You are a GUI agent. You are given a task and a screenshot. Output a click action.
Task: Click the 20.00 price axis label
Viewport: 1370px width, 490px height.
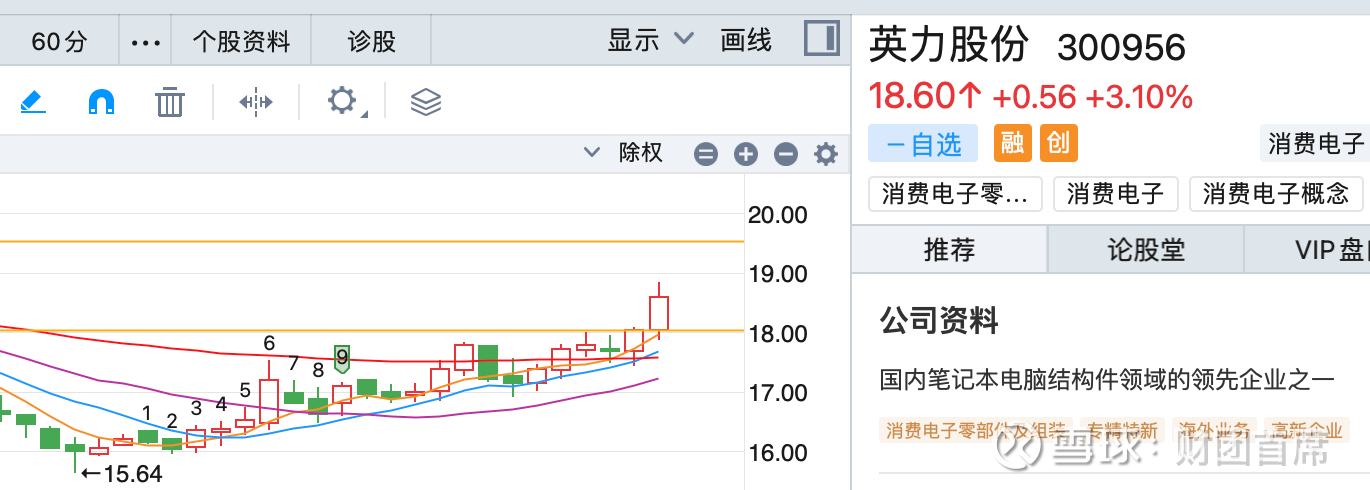point(777,214)
